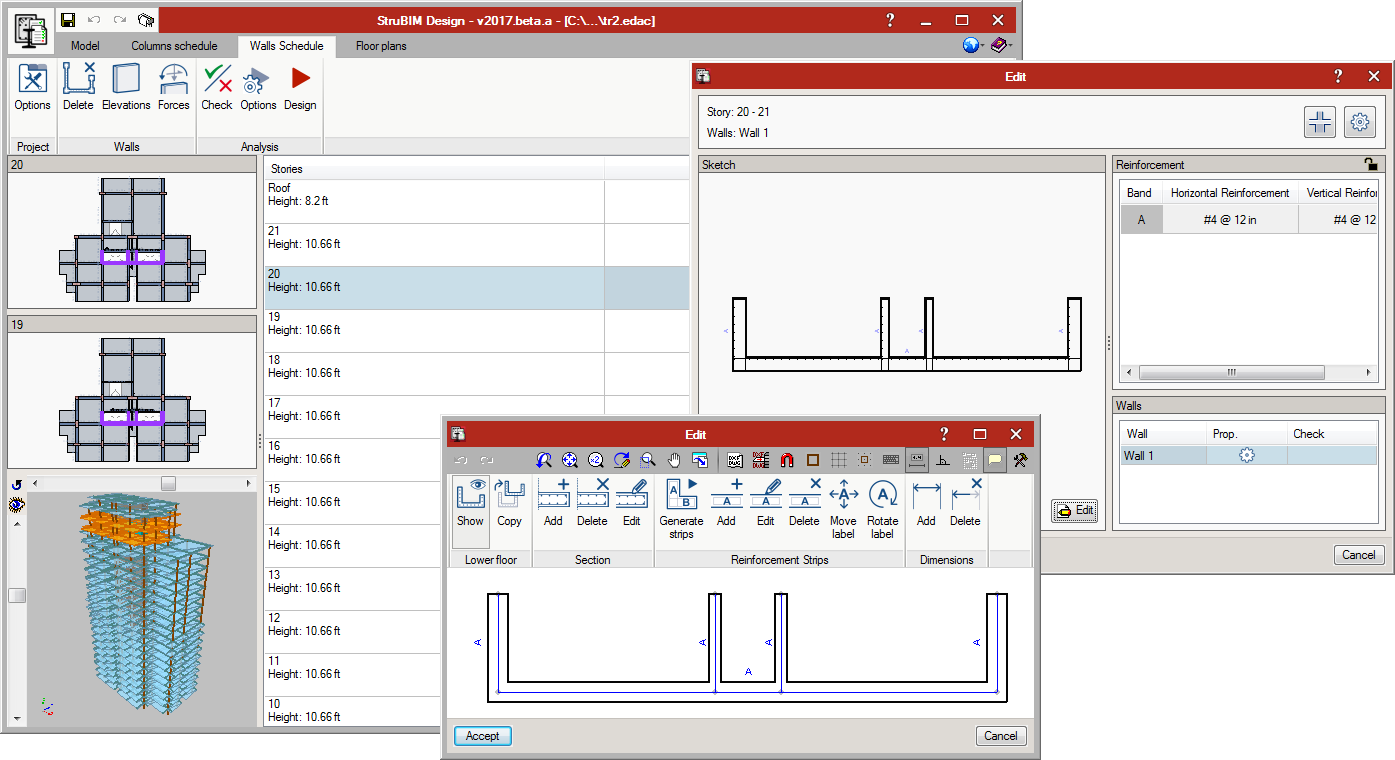Image resolution: width=1395 pixels, height=760 pixels.
Task: Switch to the Columns schedule tab
Action: click(x=174, y=46)
